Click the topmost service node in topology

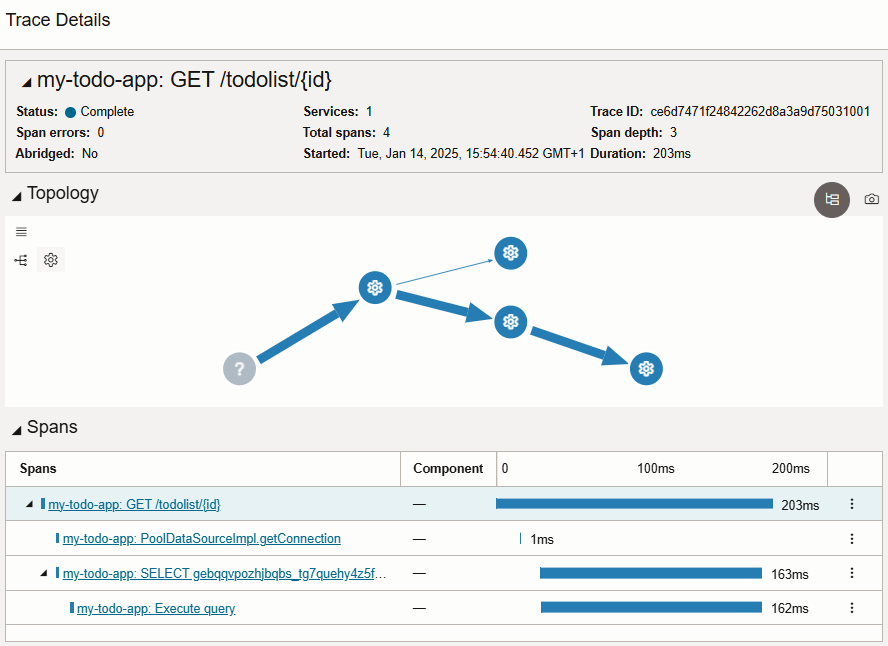coord(511,254)
